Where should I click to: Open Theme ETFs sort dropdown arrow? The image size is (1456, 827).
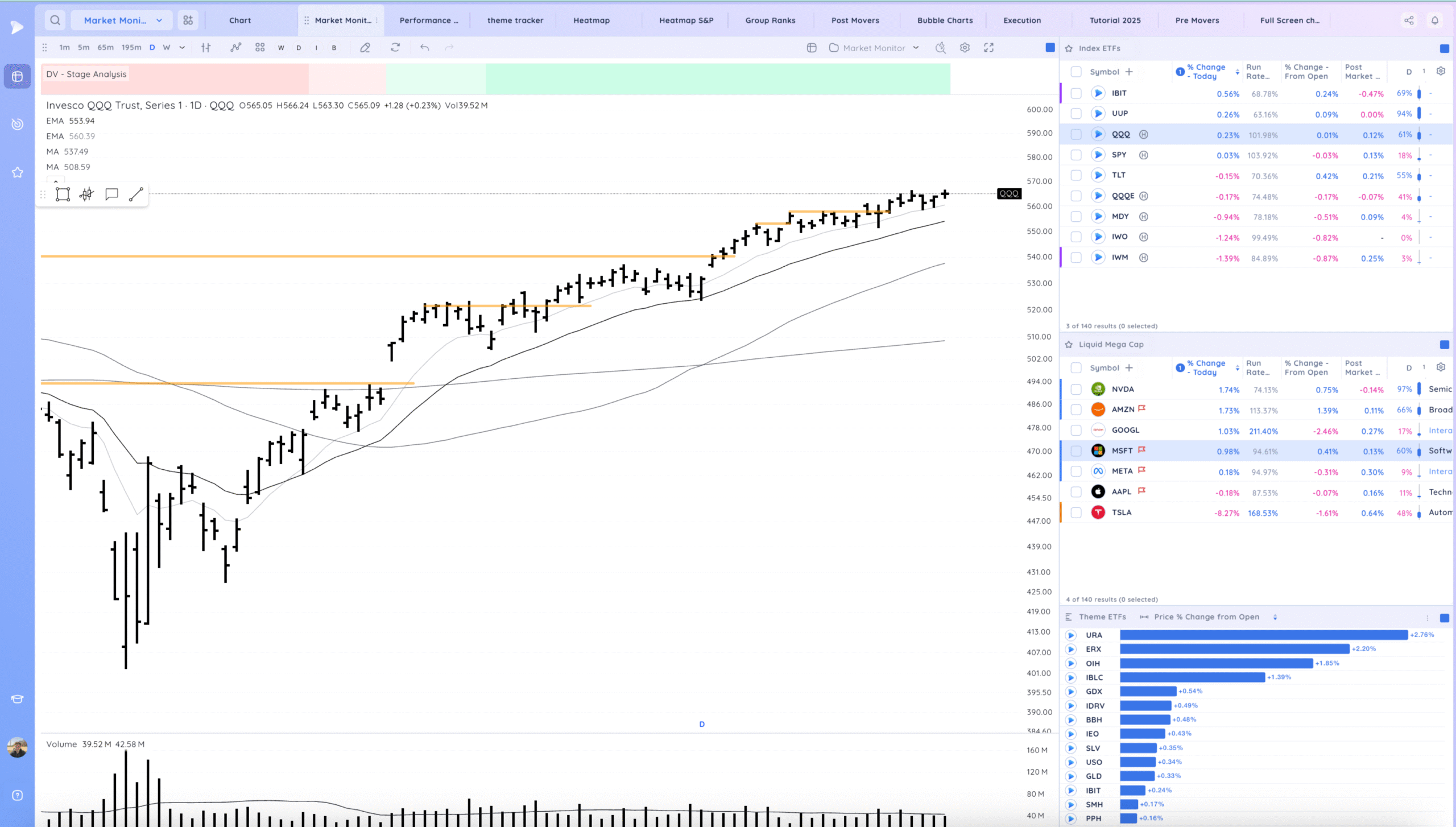point(1275,617)
